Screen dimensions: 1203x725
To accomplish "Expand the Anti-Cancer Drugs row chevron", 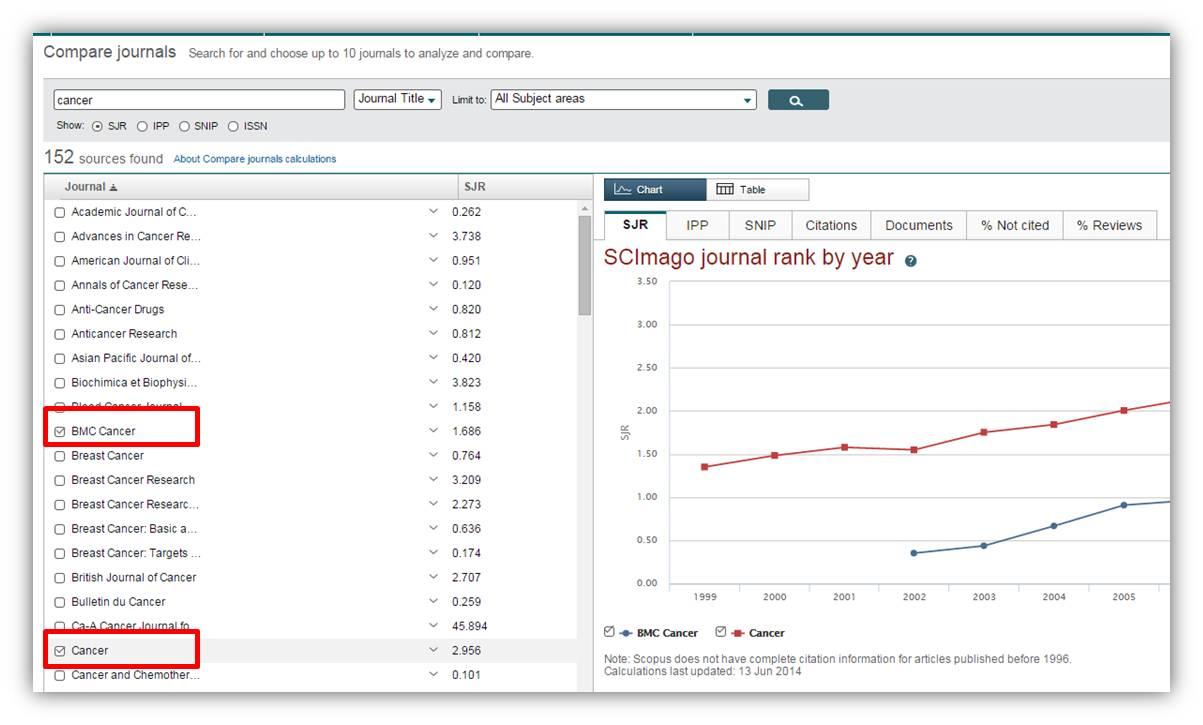I will (x=433, y=309).
